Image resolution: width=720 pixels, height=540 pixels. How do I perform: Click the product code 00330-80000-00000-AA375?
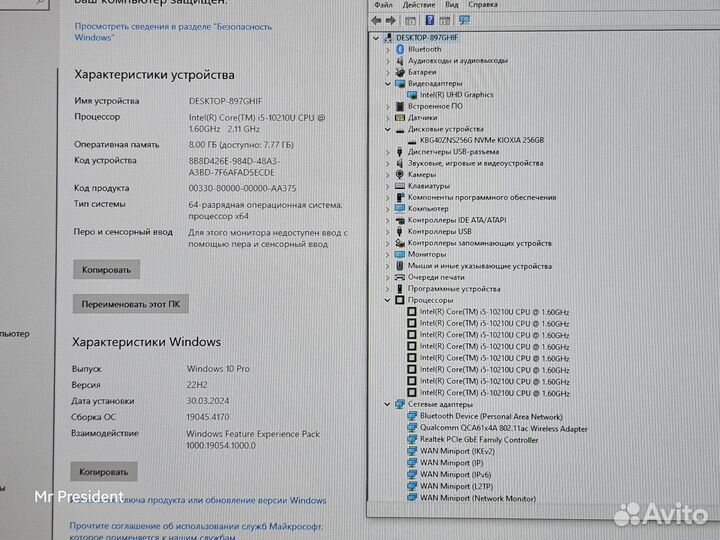tap(242, 188)
